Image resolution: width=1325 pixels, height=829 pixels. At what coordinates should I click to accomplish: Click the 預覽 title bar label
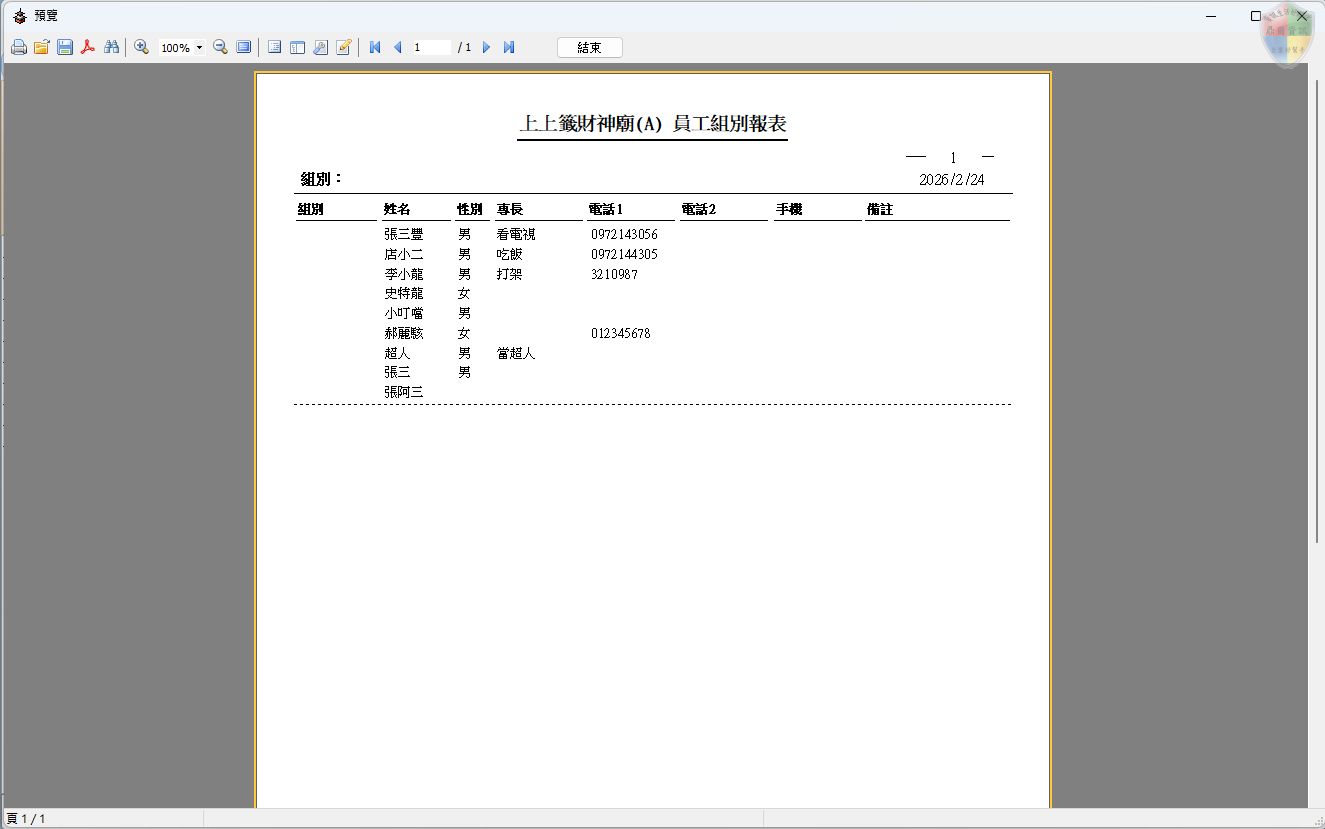pyautogui.click(x=44, y=15)
